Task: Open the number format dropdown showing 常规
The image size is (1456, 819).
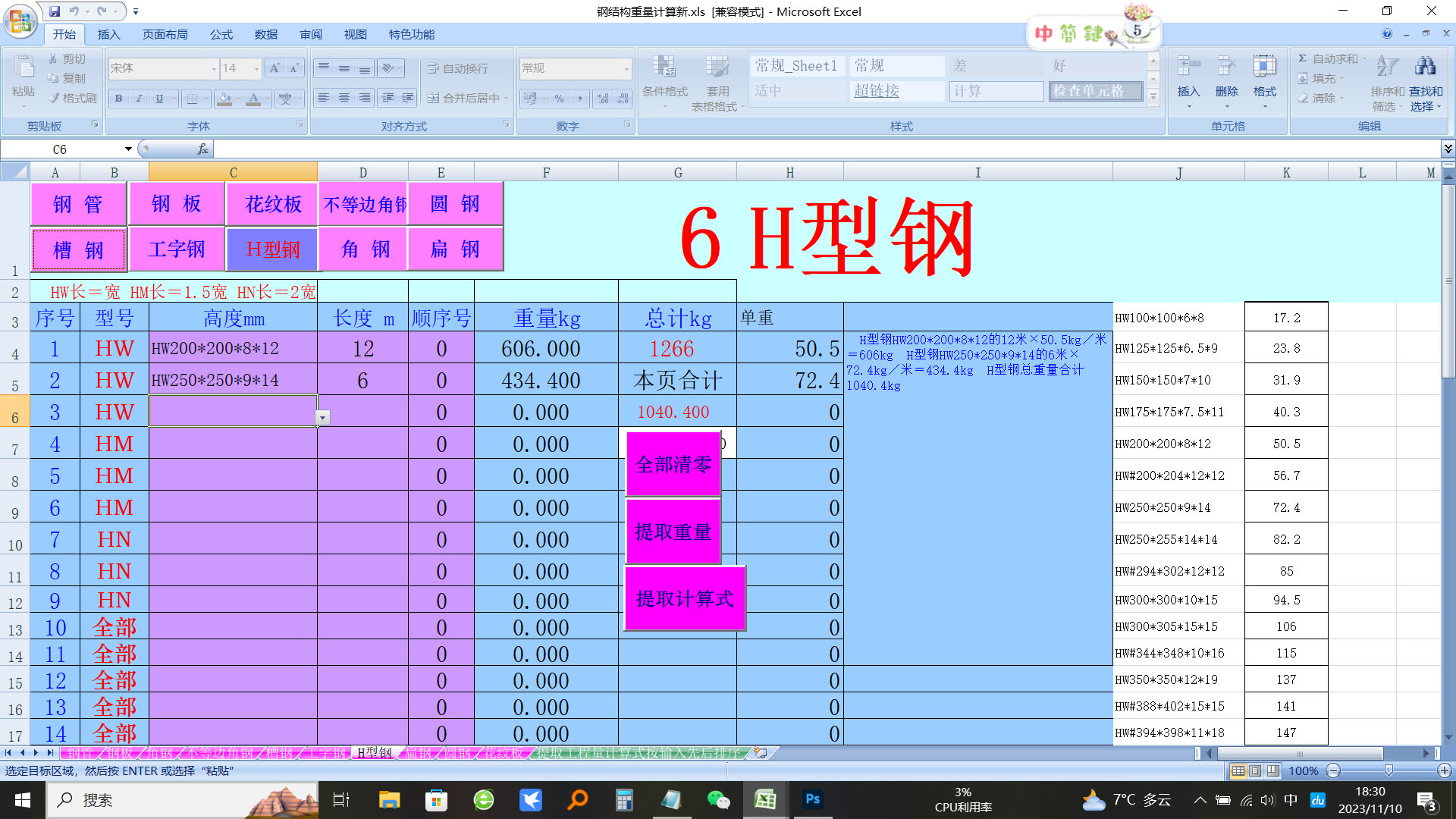Action: pyautogui.click(x=626, y=68)
